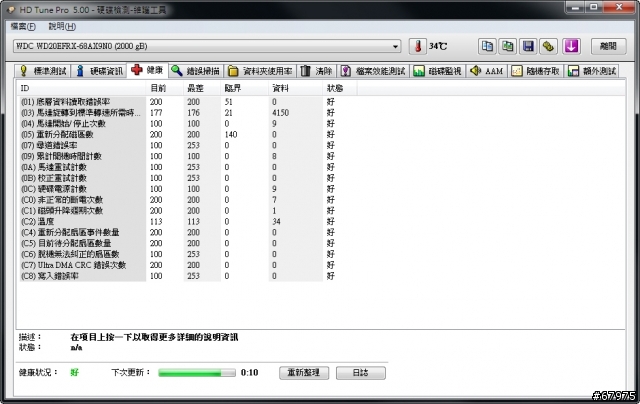
Task: Close the HD Tune Pro window
Action: click(x=619, y=7)
